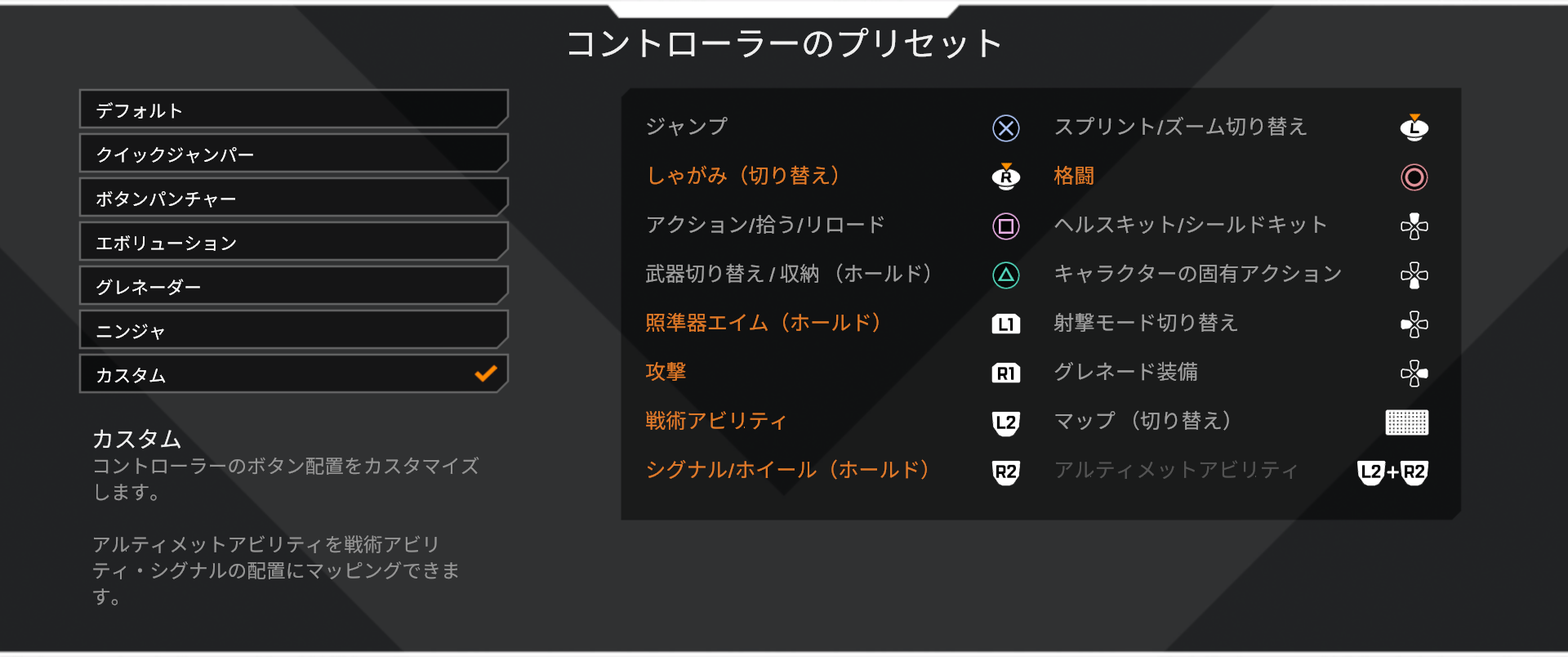Select the デフォルト preset
Viewport: 1568px width, 657px height.
[294, 109]
